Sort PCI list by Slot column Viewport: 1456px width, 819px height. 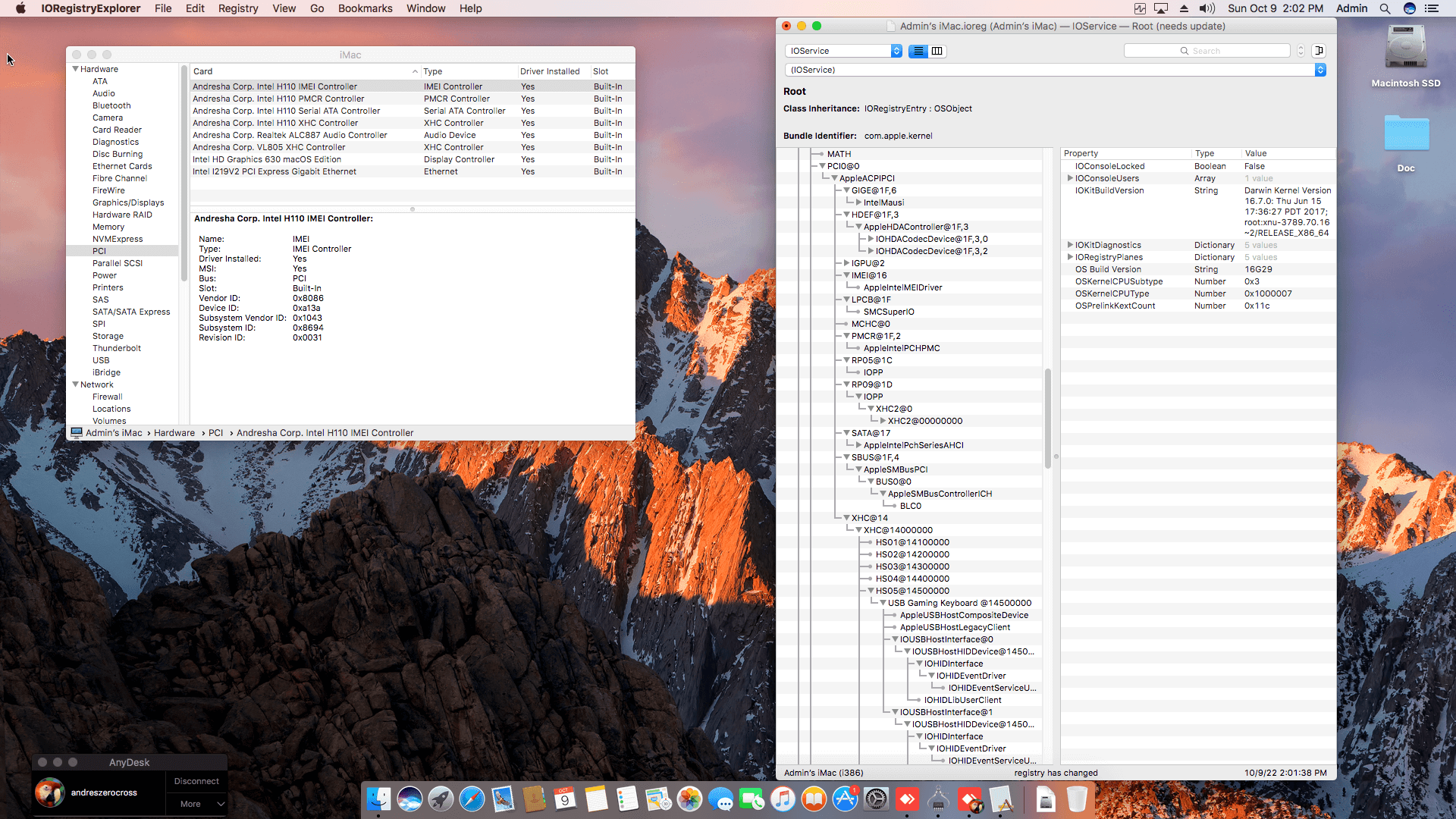(612, 71)
